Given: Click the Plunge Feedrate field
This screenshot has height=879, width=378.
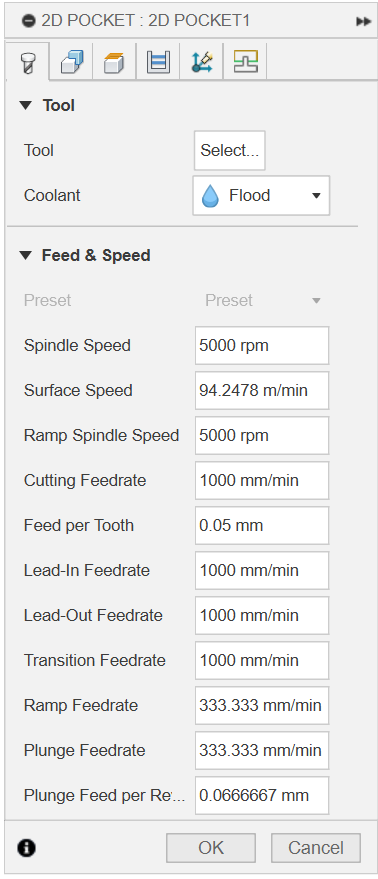Looking at the screenshot, I should (x=262, y=750).
